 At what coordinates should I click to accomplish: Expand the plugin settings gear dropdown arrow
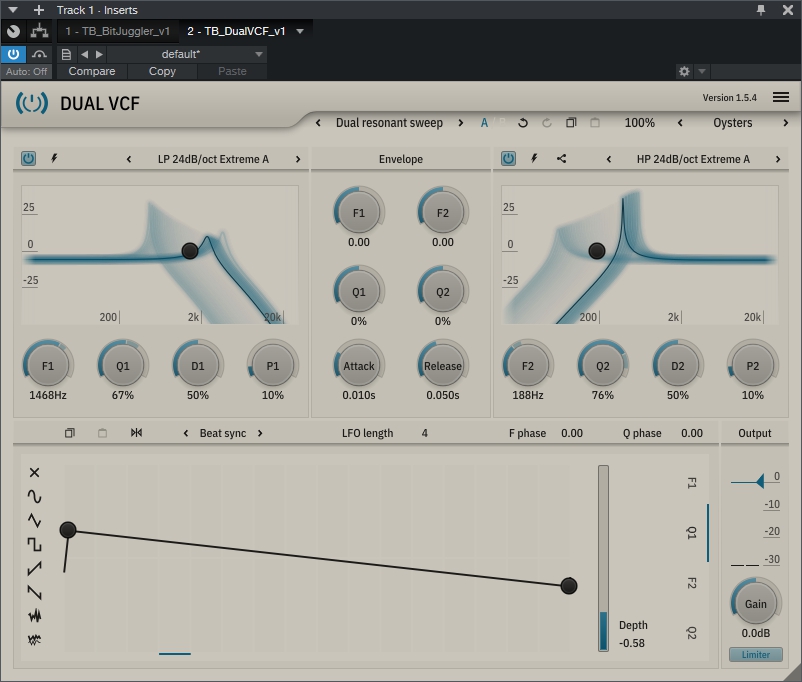pos(702,72)
